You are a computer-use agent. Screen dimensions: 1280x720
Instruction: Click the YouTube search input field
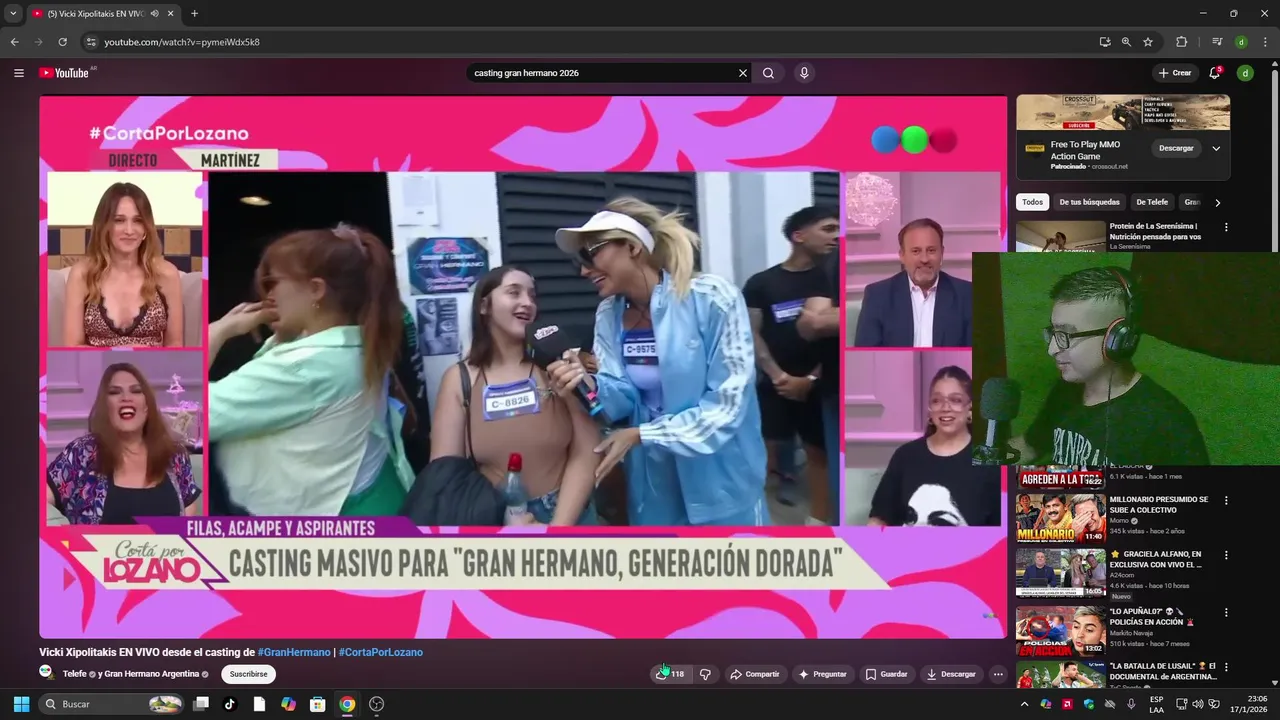(x=603, y=73)
